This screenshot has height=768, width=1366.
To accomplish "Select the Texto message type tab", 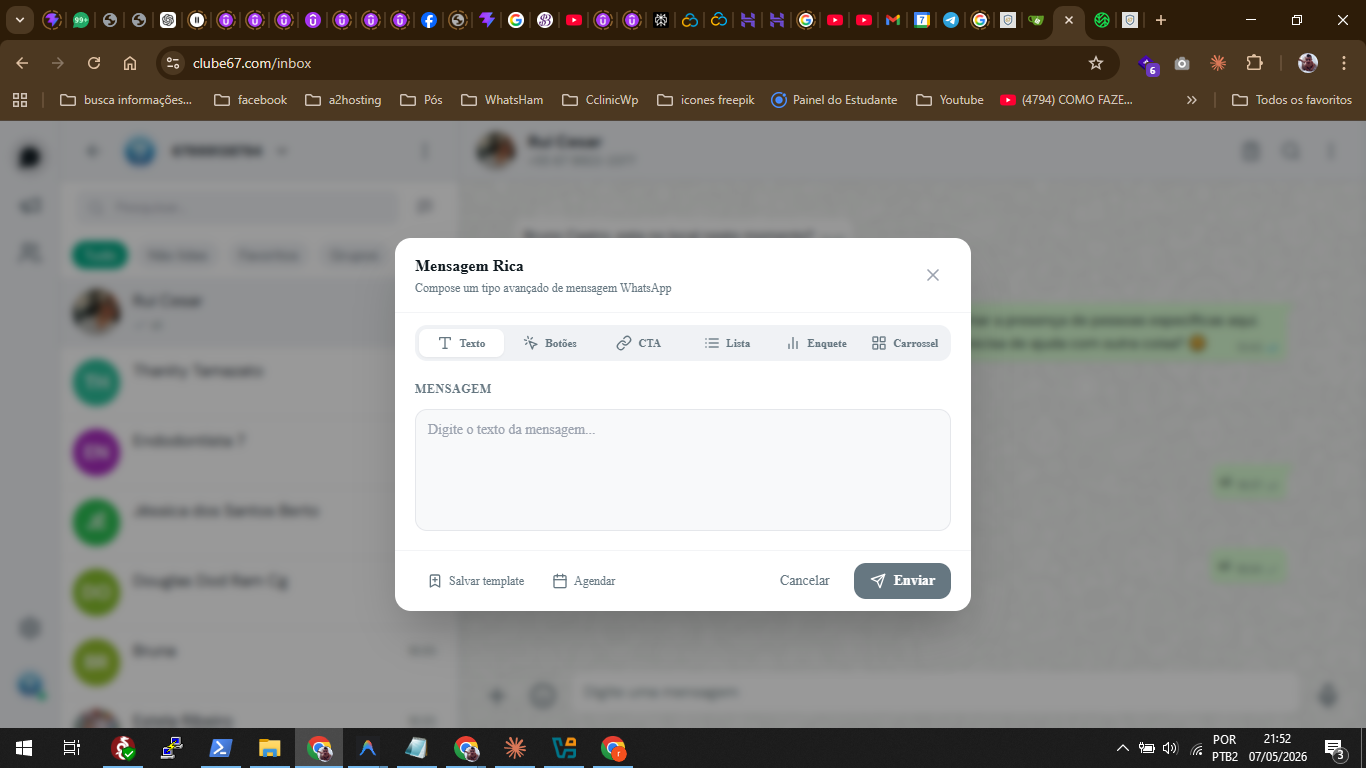I will (462, 343).
